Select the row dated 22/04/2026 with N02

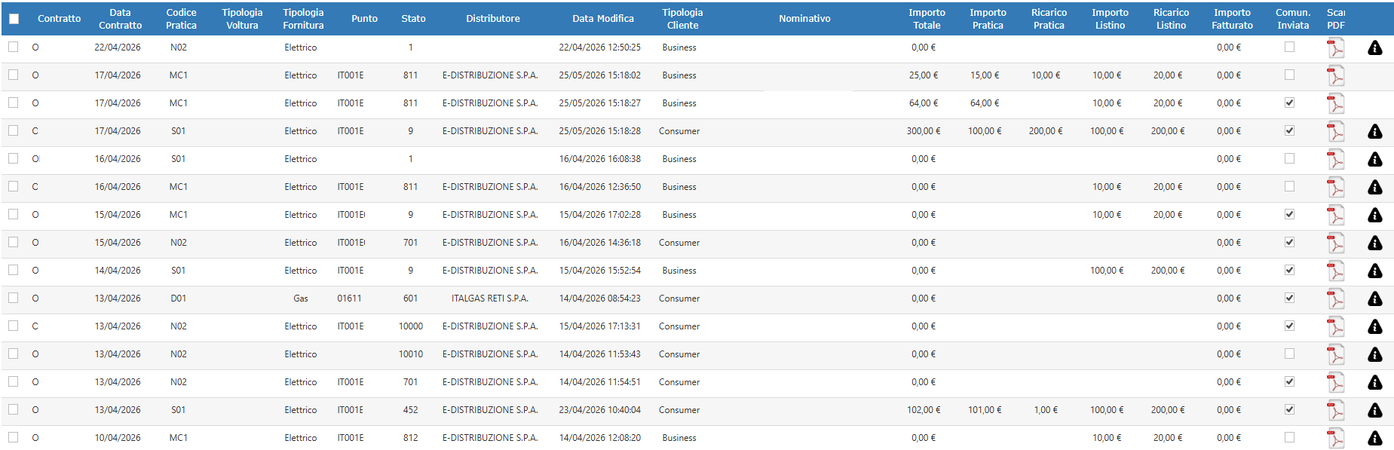tap(13, 47)
